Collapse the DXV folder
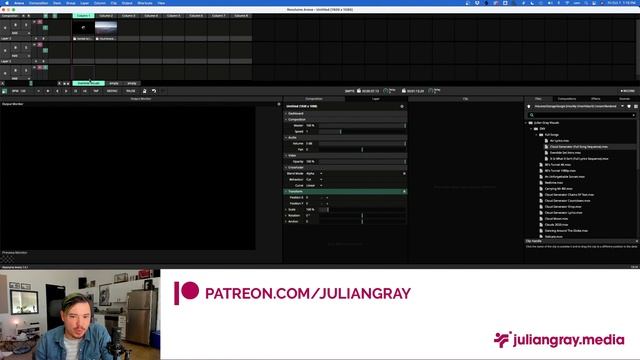640x360 pixels. 531,129
